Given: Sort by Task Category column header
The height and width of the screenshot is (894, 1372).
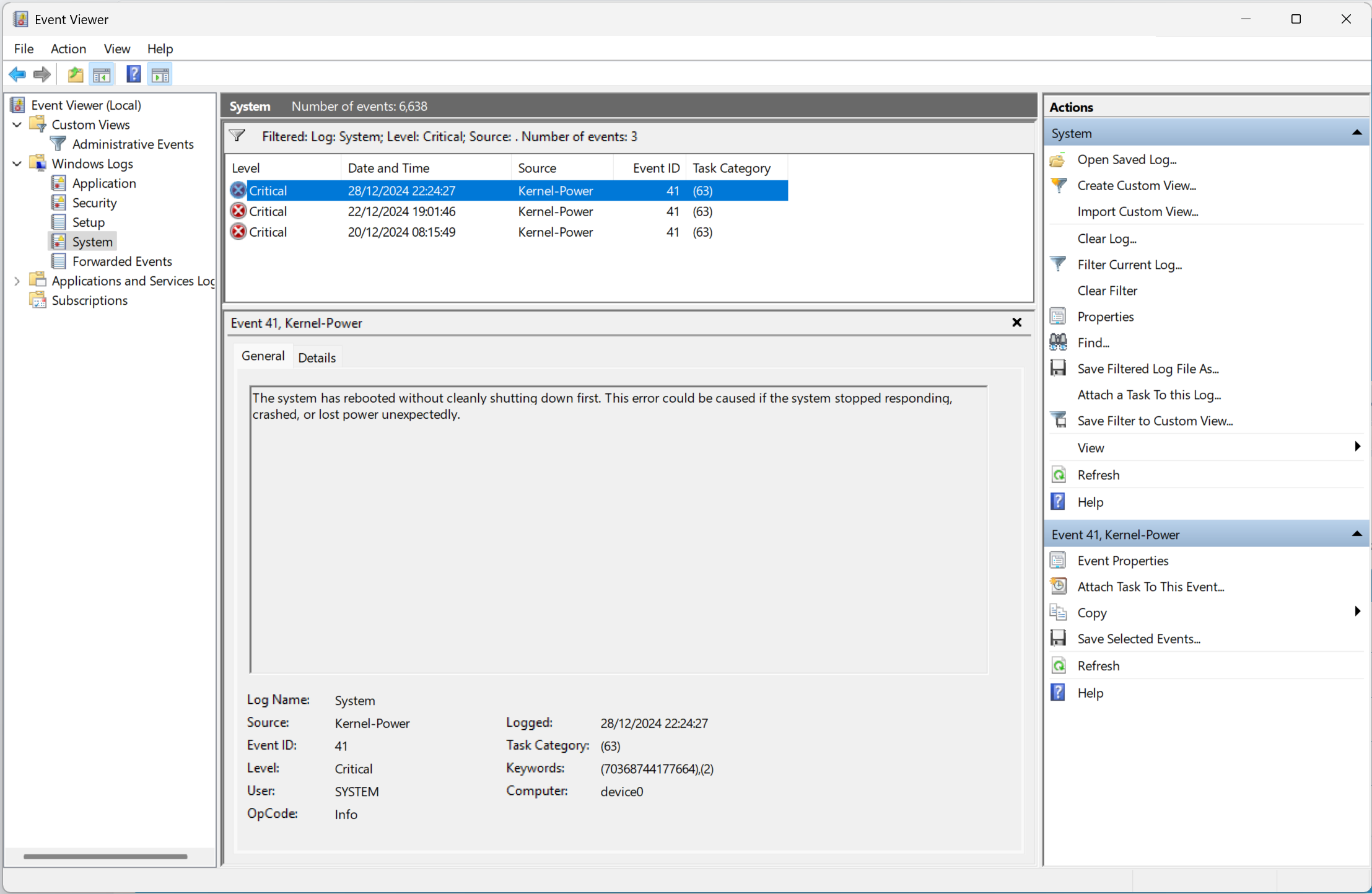Looking at the screenshot, I should (x=737, y=168).
